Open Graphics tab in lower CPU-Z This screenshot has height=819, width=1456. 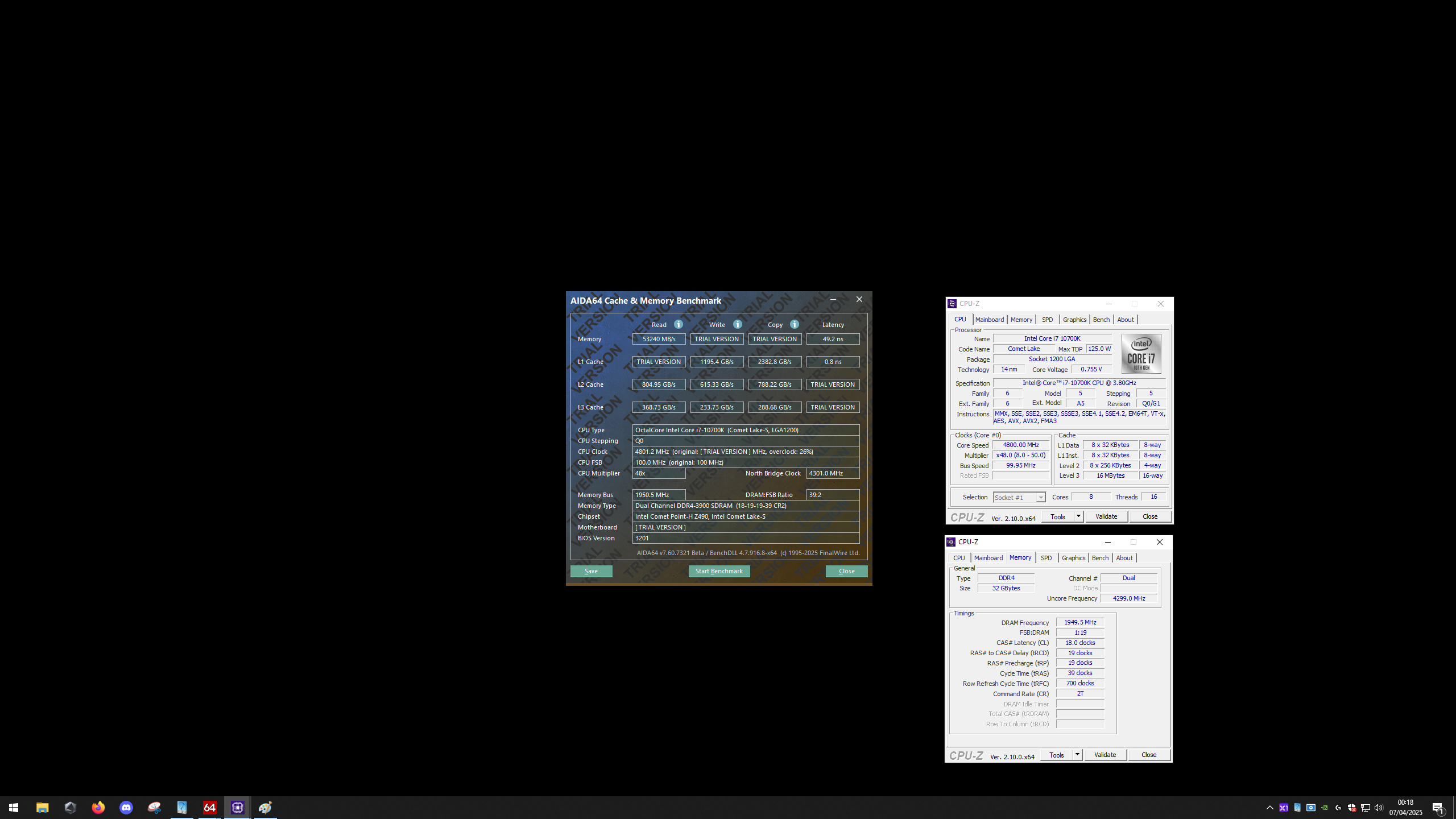point(1073,558)
